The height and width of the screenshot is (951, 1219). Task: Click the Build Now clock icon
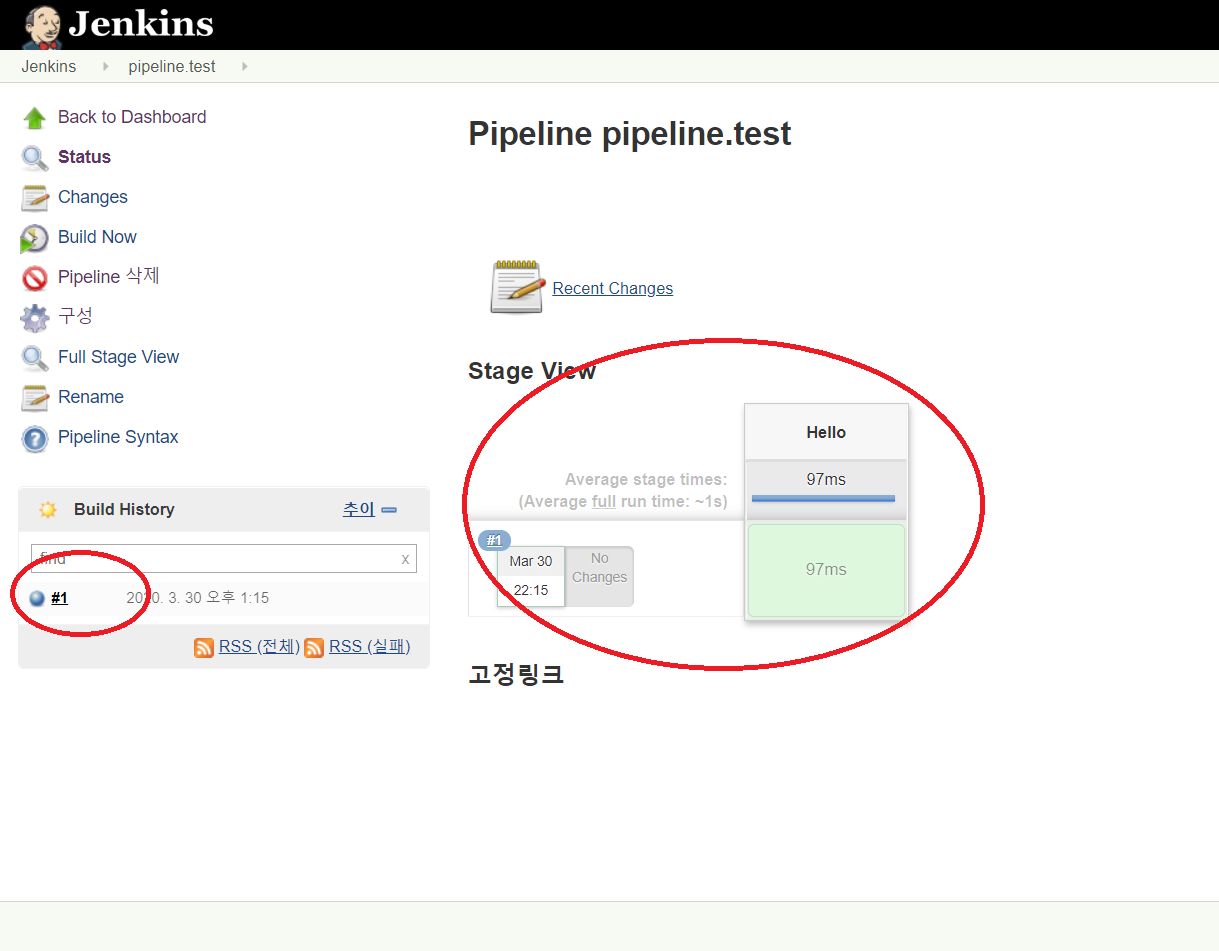click(35, 238)
